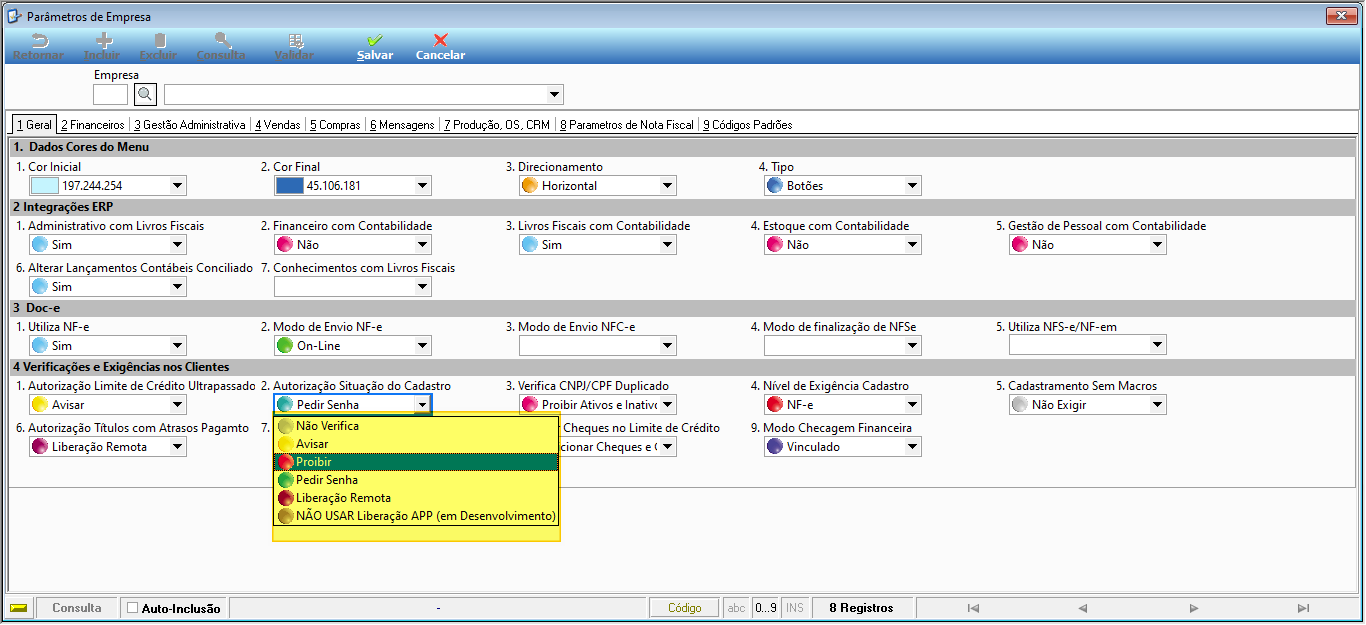Open Nível de Exigência Cadastro dropdown
Image resolution: width=1366 pixels, height=625 pixels.
coord(913,405)
